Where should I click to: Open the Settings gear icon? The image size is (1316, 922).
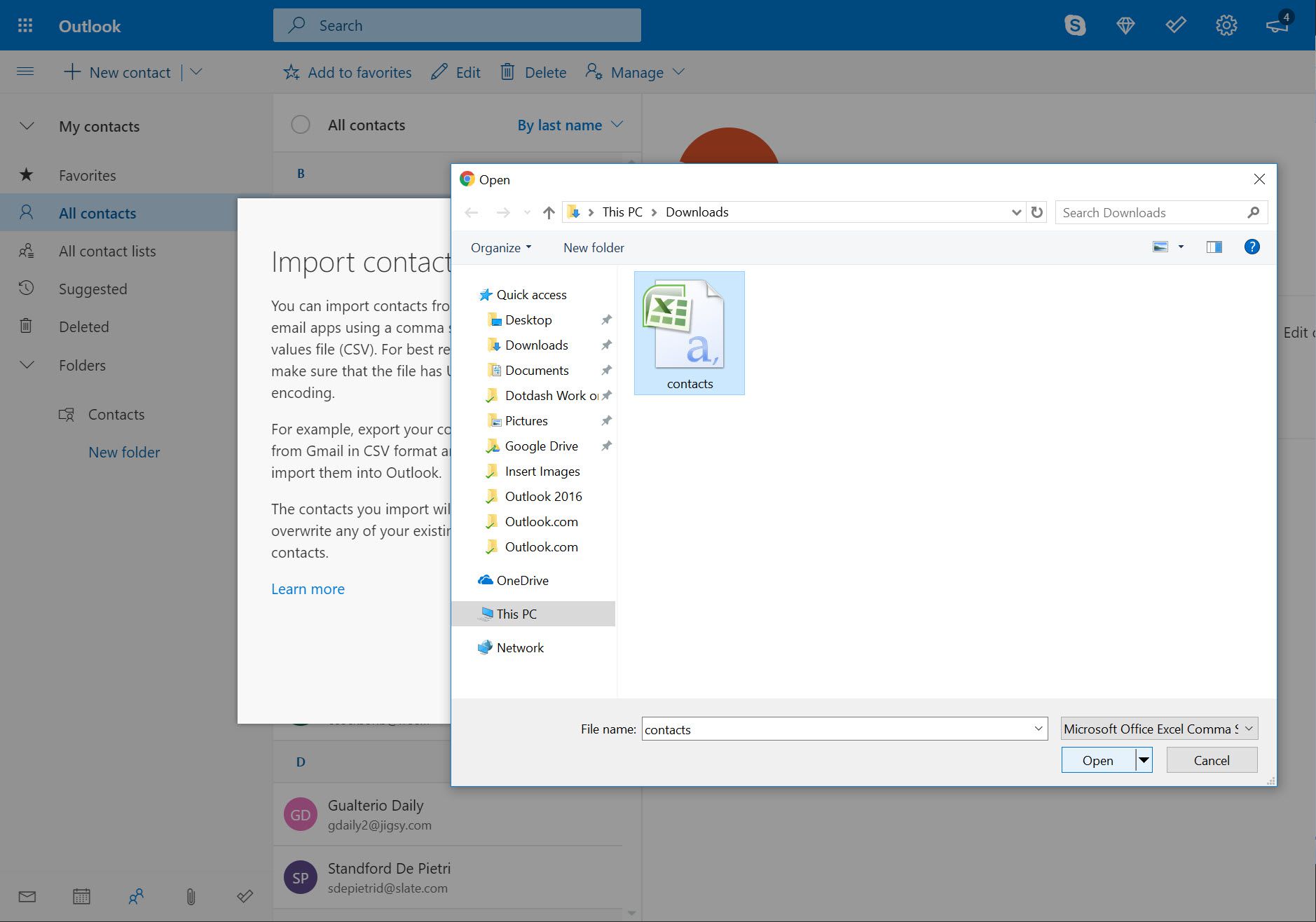(1226, 26)
